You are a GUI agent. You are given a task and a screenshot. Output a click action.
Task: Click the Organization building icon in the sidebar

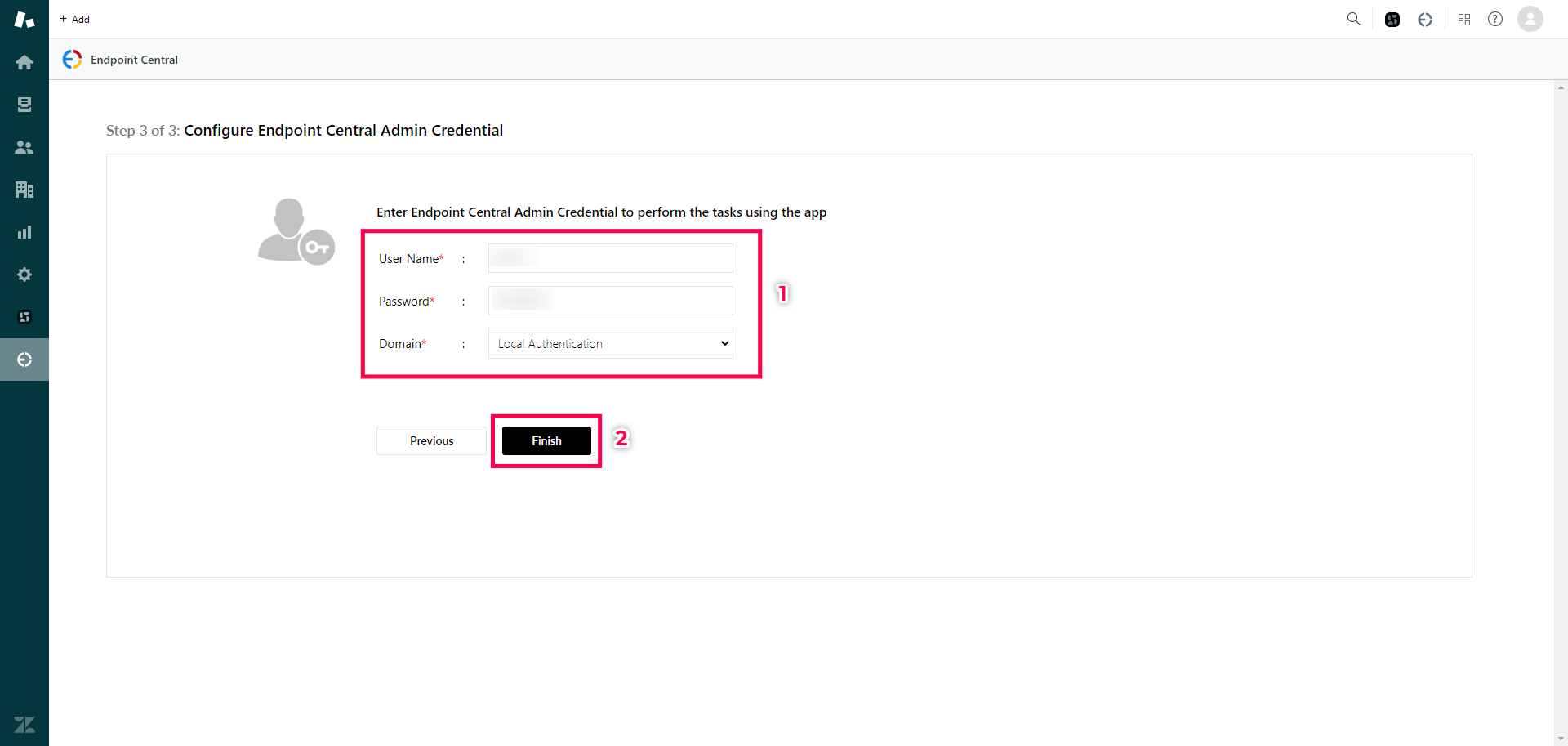[24, 190]
